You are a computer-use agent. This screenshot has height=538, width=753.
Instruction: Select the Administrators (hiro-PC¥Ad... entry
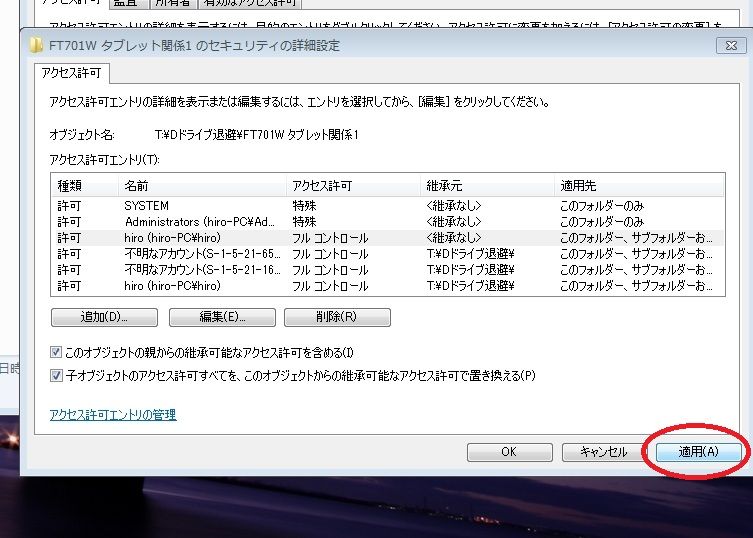point(388,221)
